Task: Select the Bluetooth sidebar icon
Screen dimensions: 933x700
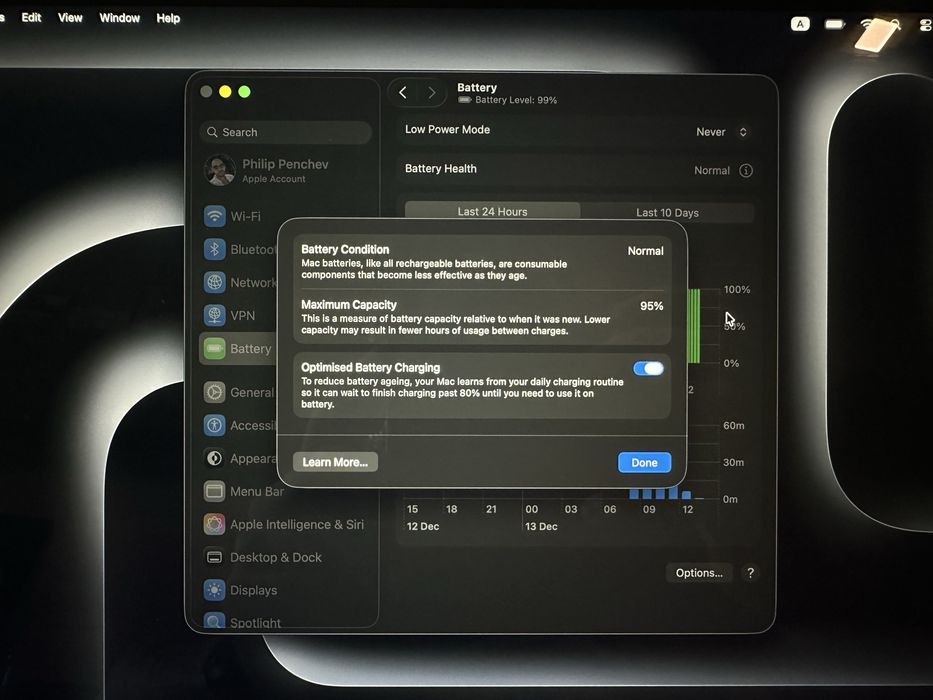Action: pos(214,249)
